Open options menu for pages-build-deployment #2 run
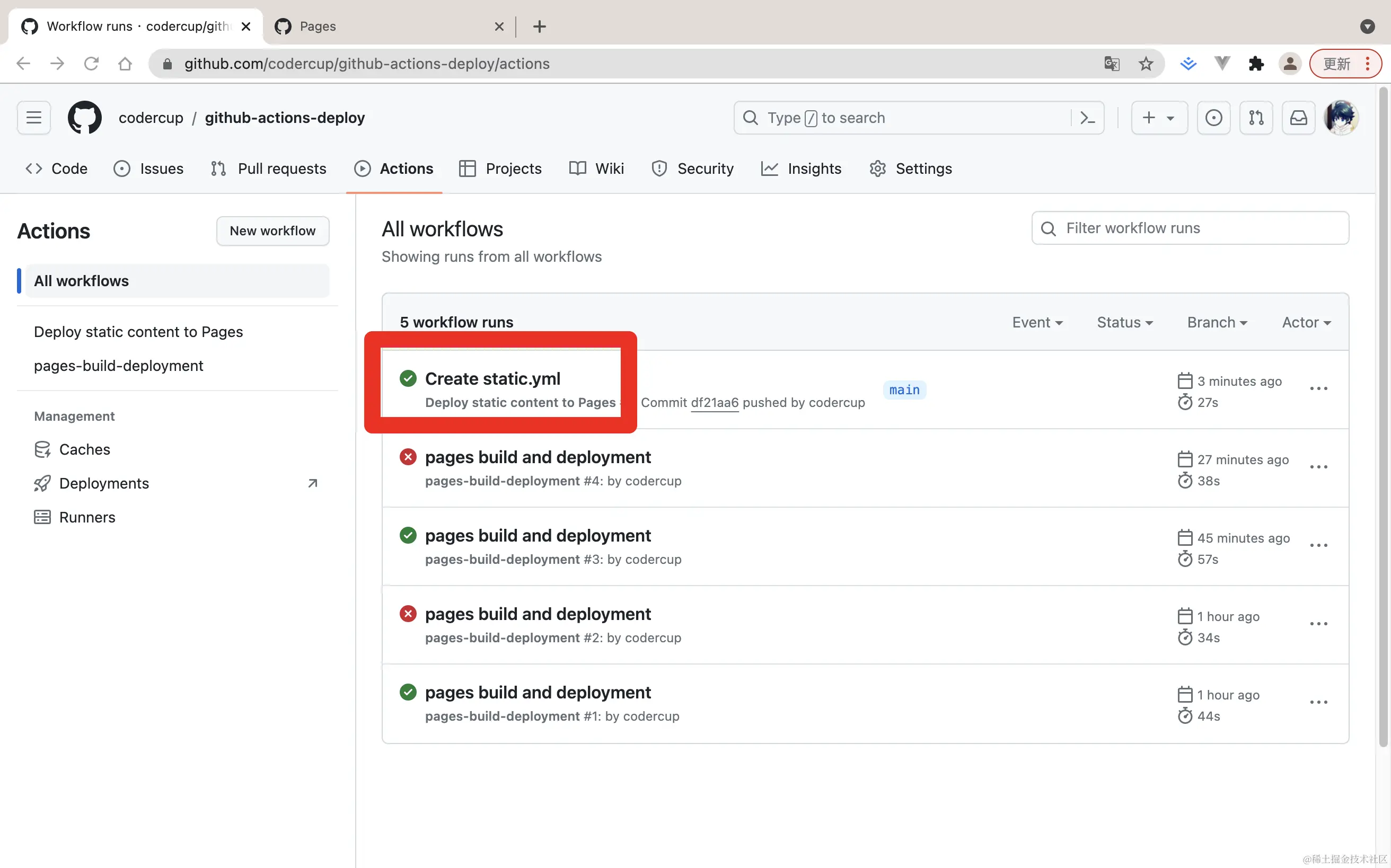This screenshot has width=1391, height=868. pos(1318,624)
